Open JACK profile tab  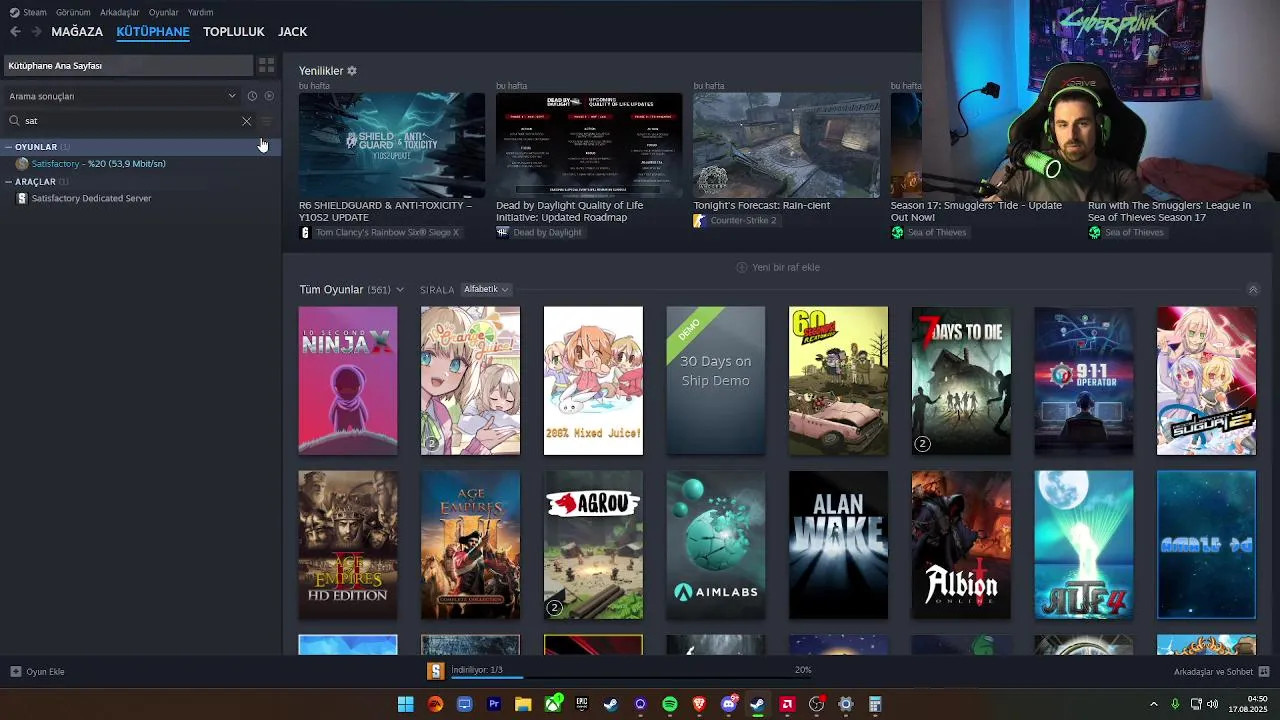pyautogui.click(x=292, y=32)
